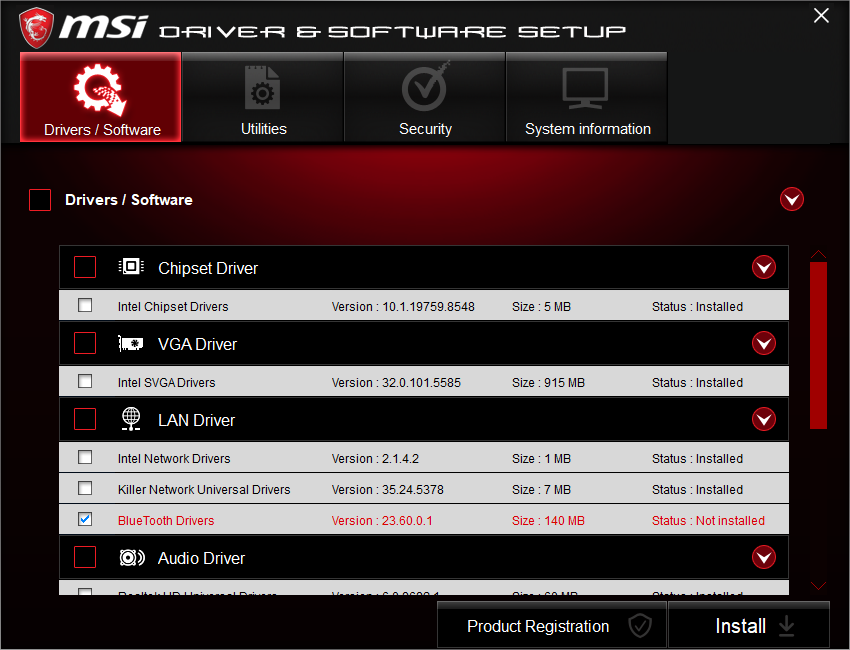Viewport: 850px width, 650px height.
Task: Click the Audio Driver speaker icon
Action: [131, 557]
